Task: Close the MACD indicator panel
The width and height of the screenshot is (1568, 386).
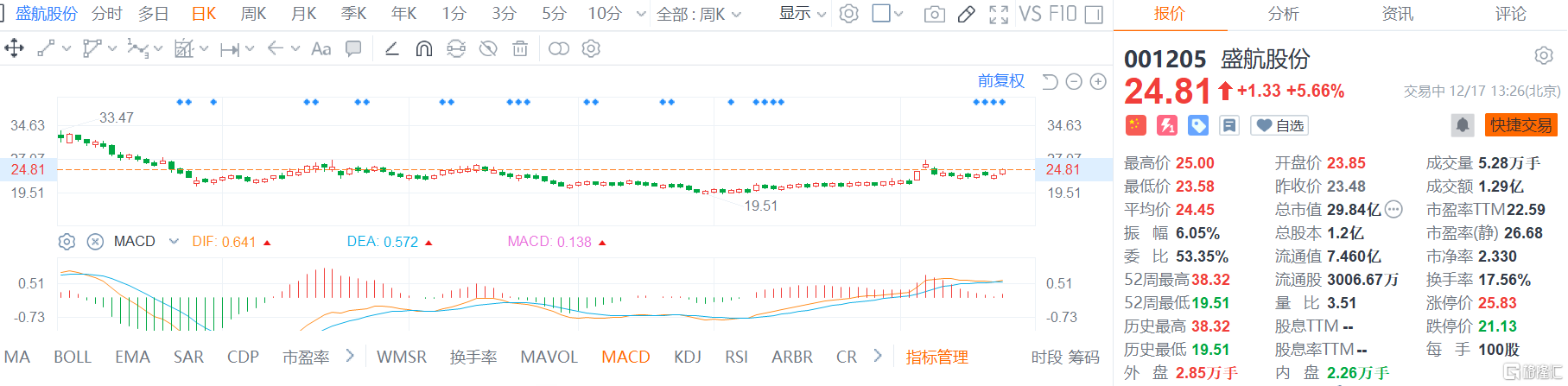Action: 96,242
